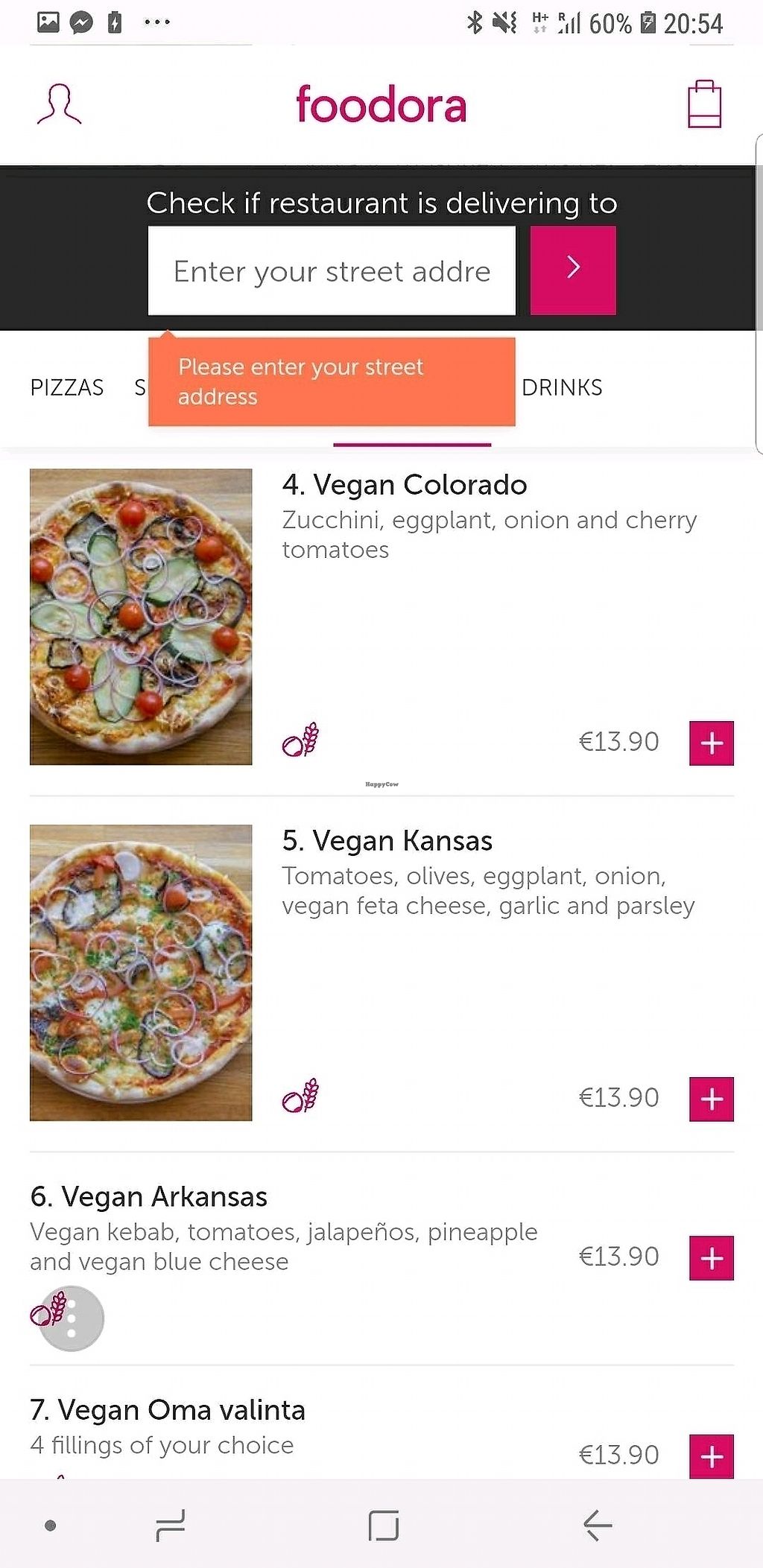Viewport: 763px width, 1568px height.
Task: Tap the Vegan Colorado pizza photo
Action: (x=141, y=617)
